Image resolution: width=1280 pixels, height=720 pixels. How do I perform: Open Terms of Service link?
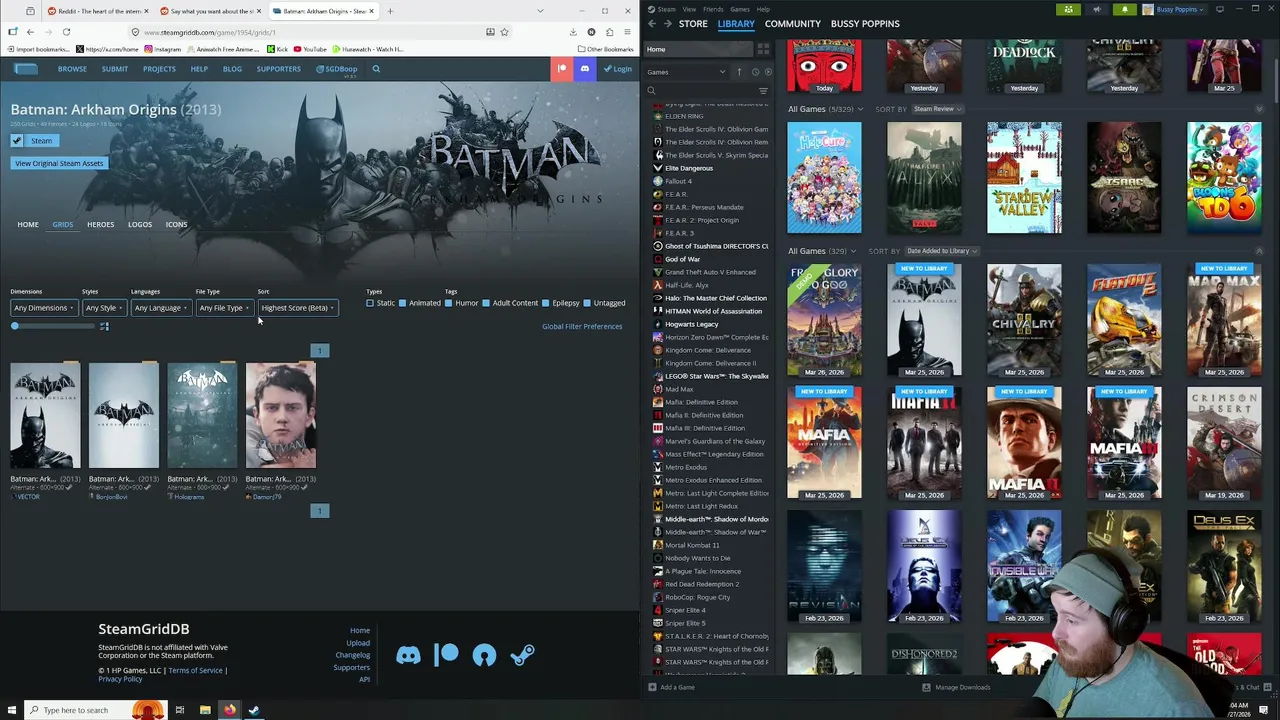point(195,671)
